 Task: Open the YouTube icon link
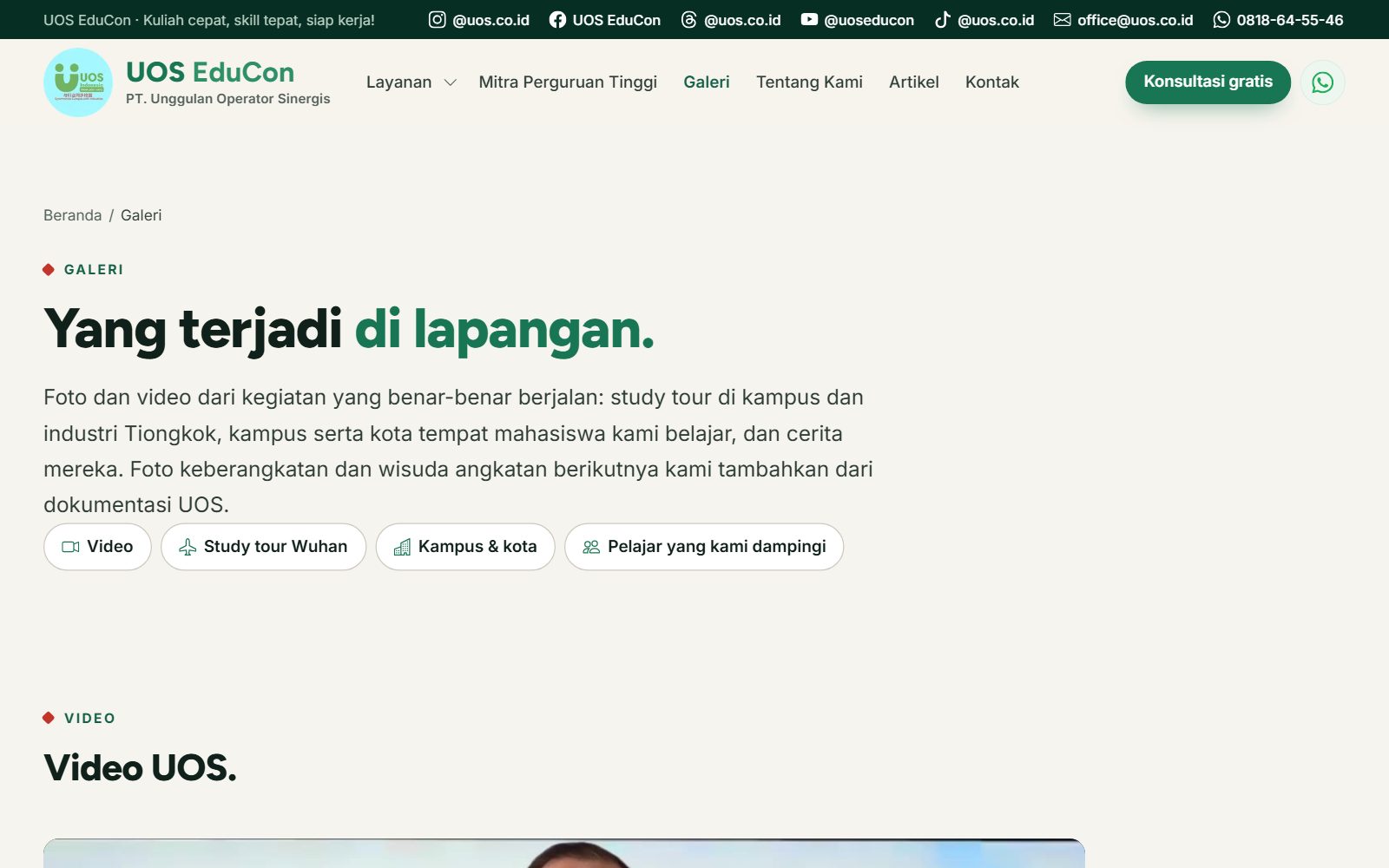(x=809, y=19)
